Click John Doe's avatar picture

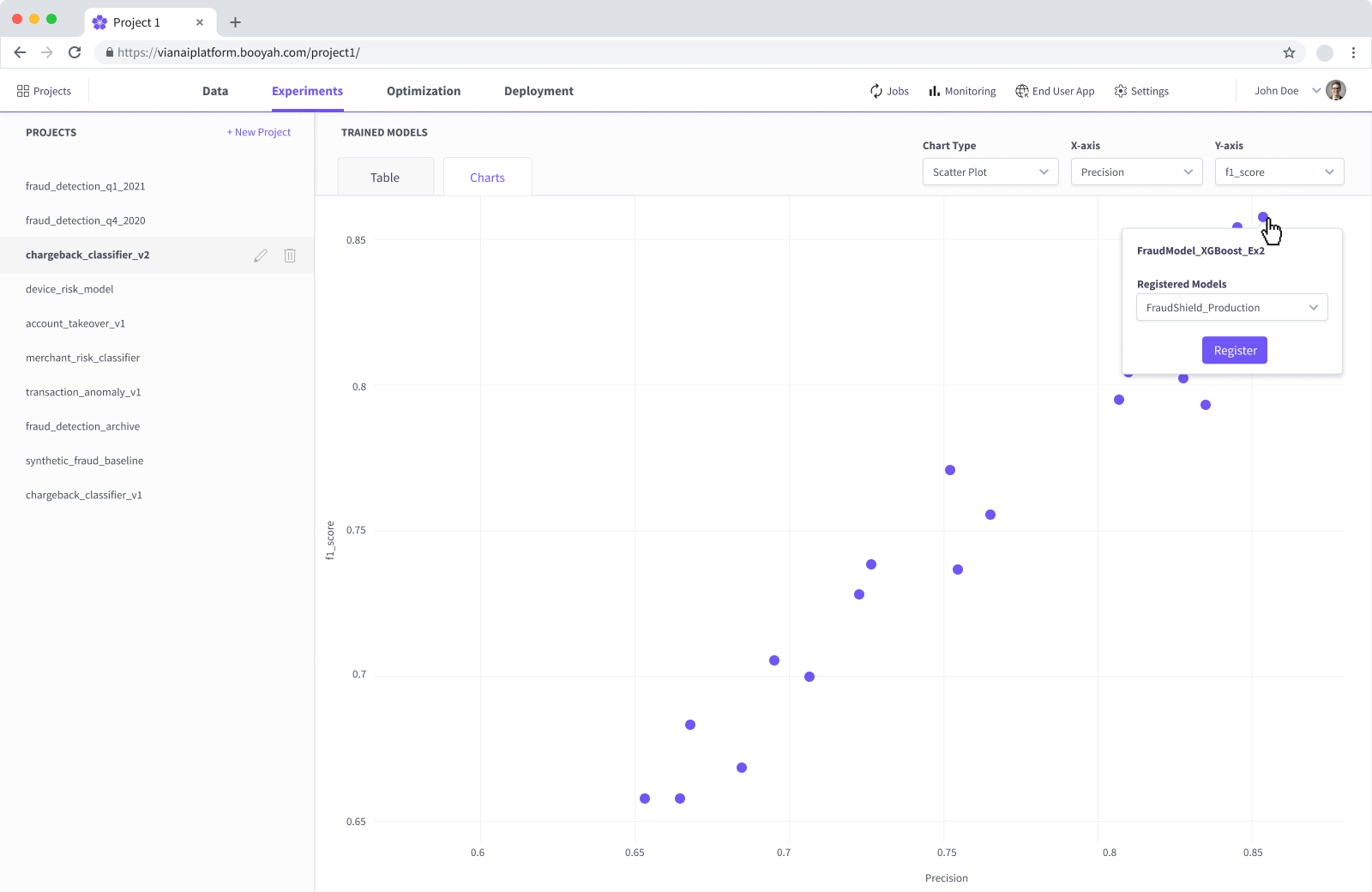[1336, 90]
